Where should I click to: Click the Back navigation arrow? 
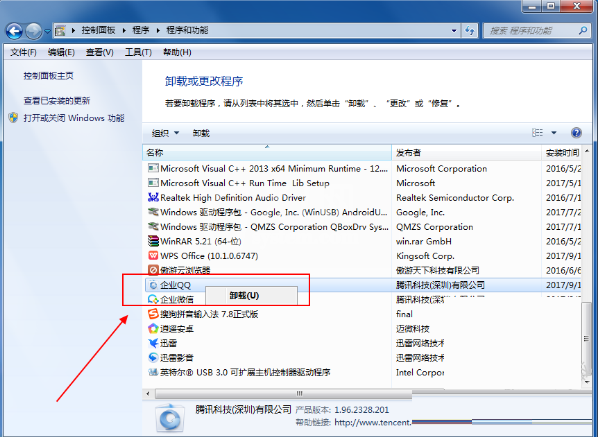pos(14,31)
